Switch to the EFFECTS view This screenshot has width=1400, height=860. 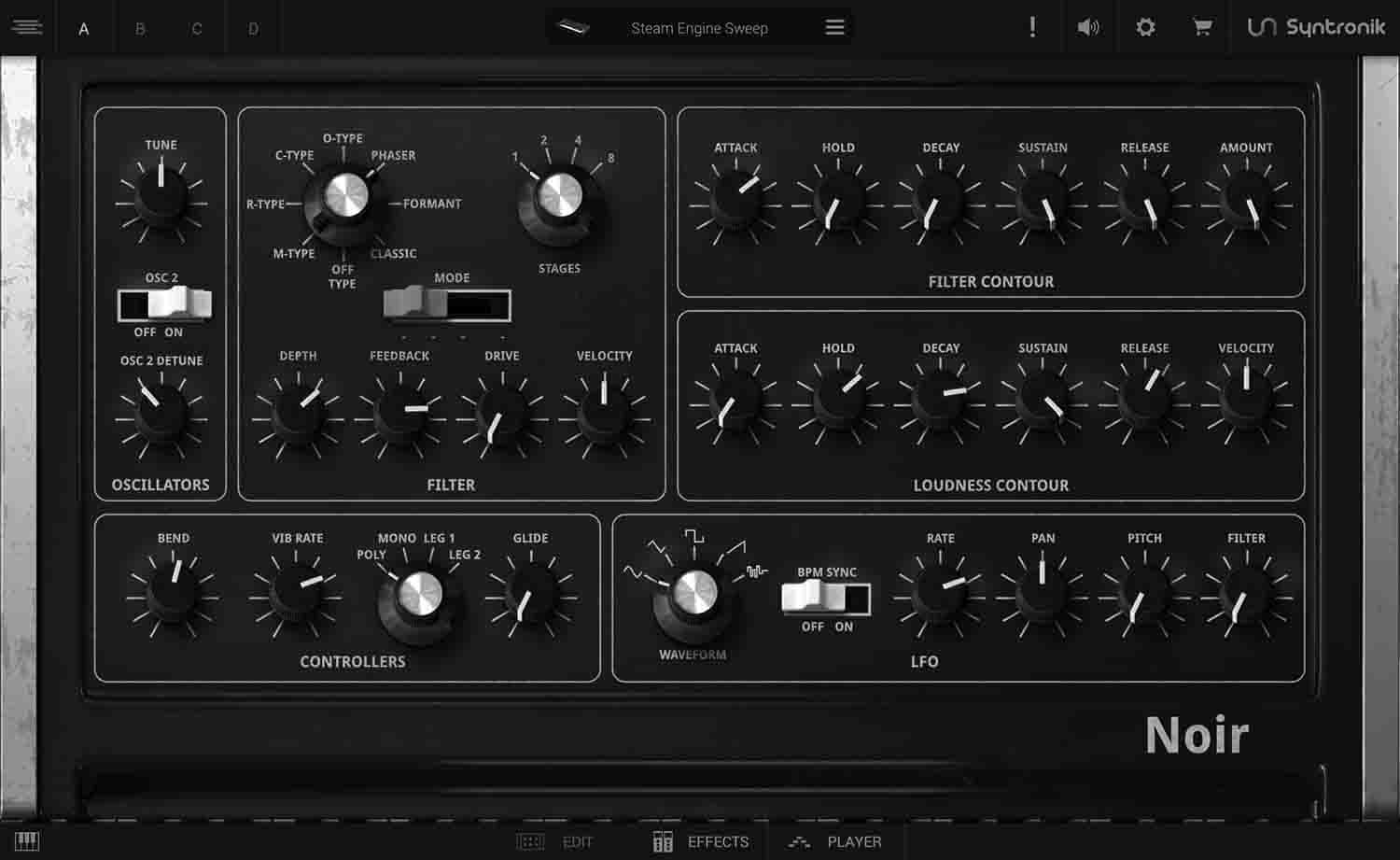[x=701, y=842]
